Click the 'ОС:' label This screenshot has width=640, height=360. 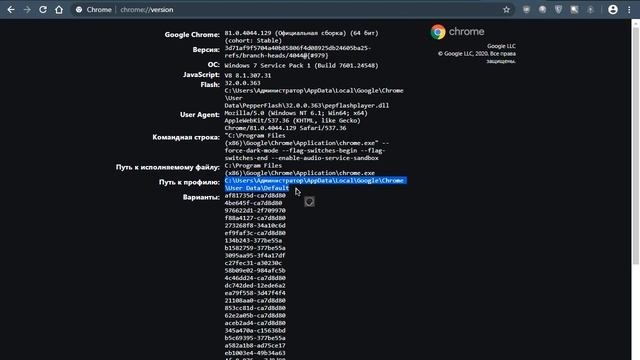pos(213,65)
